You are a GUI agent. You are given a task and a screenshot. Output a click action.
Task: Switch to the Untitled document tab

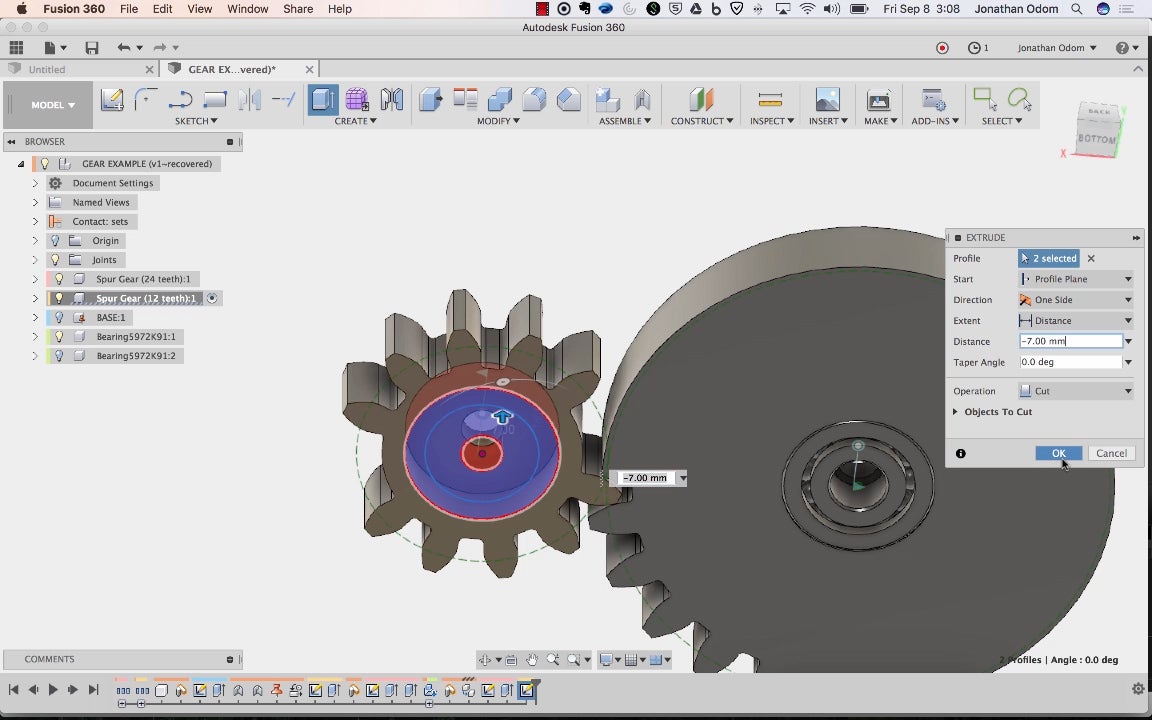tap(47, 70)
